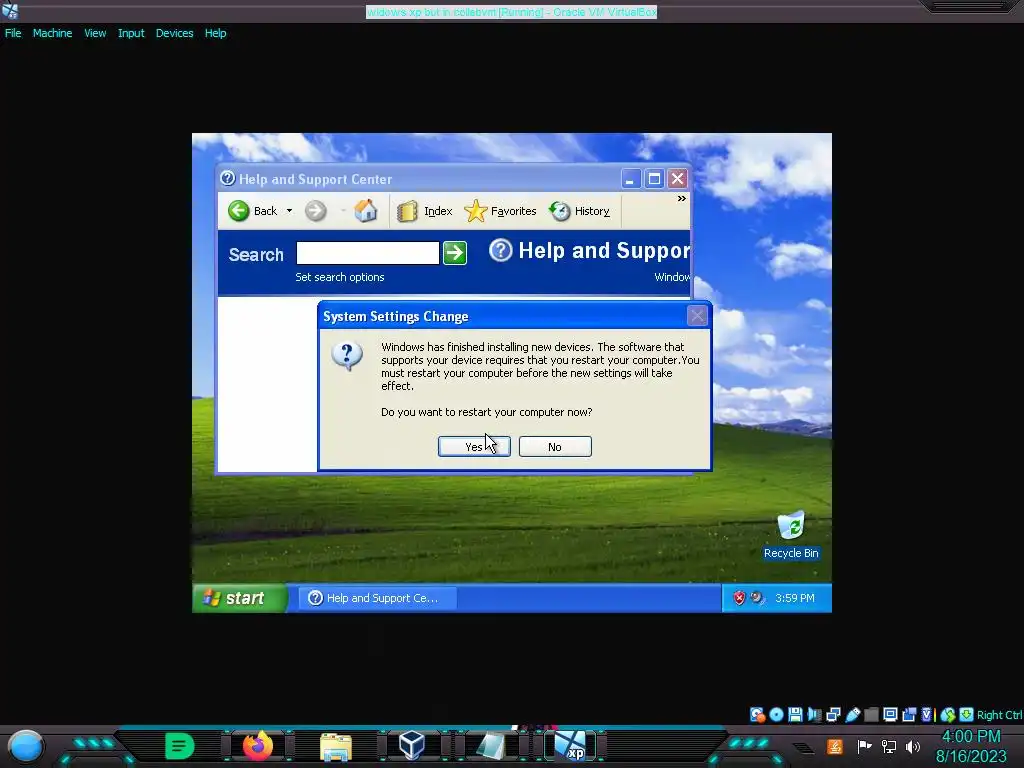Click host network tray icon
Screen dimensions: 1024x768
click(x=889, y=746)
